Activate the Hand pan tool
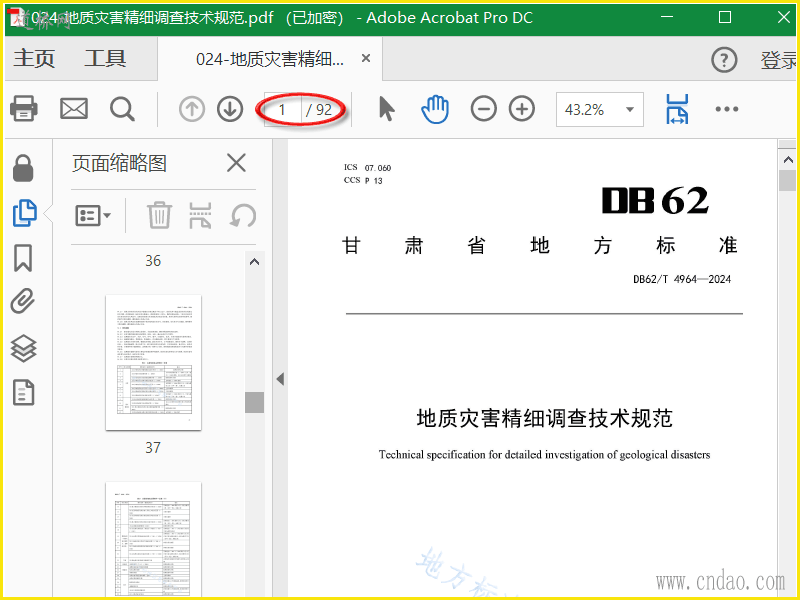This screenshot has width=800, height=600. [x=435, y=109]
